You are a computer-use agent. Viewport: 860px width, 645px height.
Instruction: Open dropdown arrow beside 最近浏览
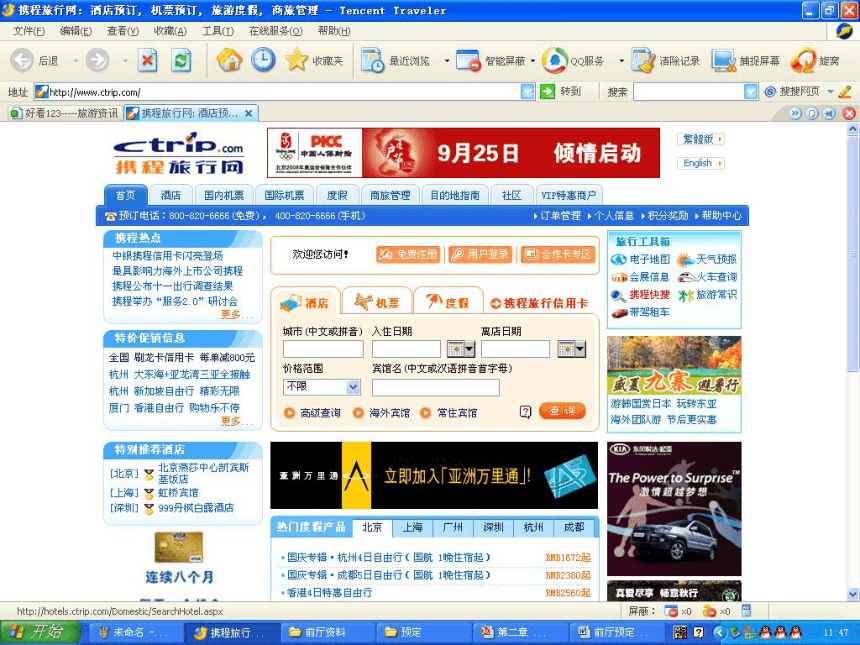click(447, 61)
